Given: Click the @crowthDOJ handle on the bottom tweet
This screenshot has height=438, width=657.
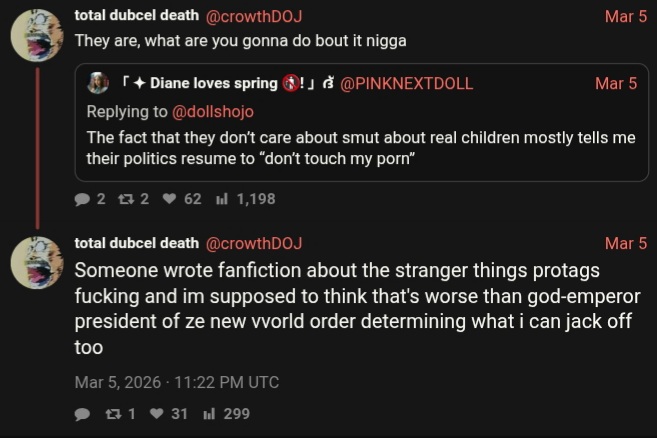Looking at the screenshot, I should [254, 243].
